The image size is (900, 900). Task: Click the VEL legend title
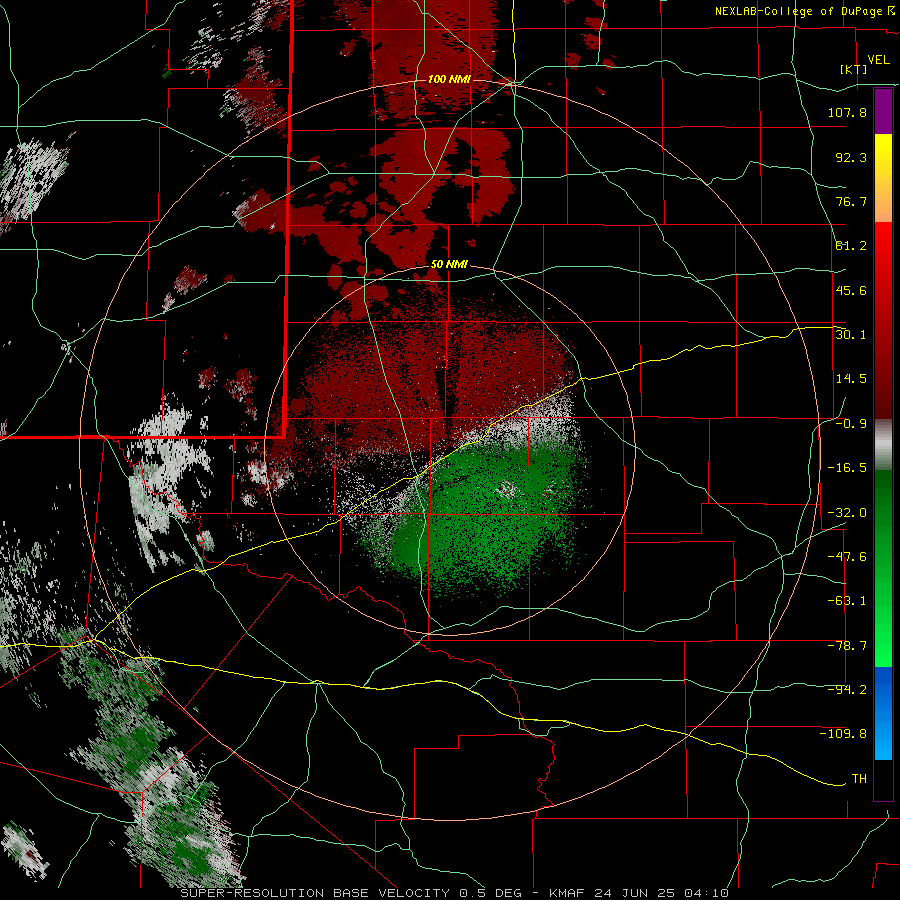878,60
